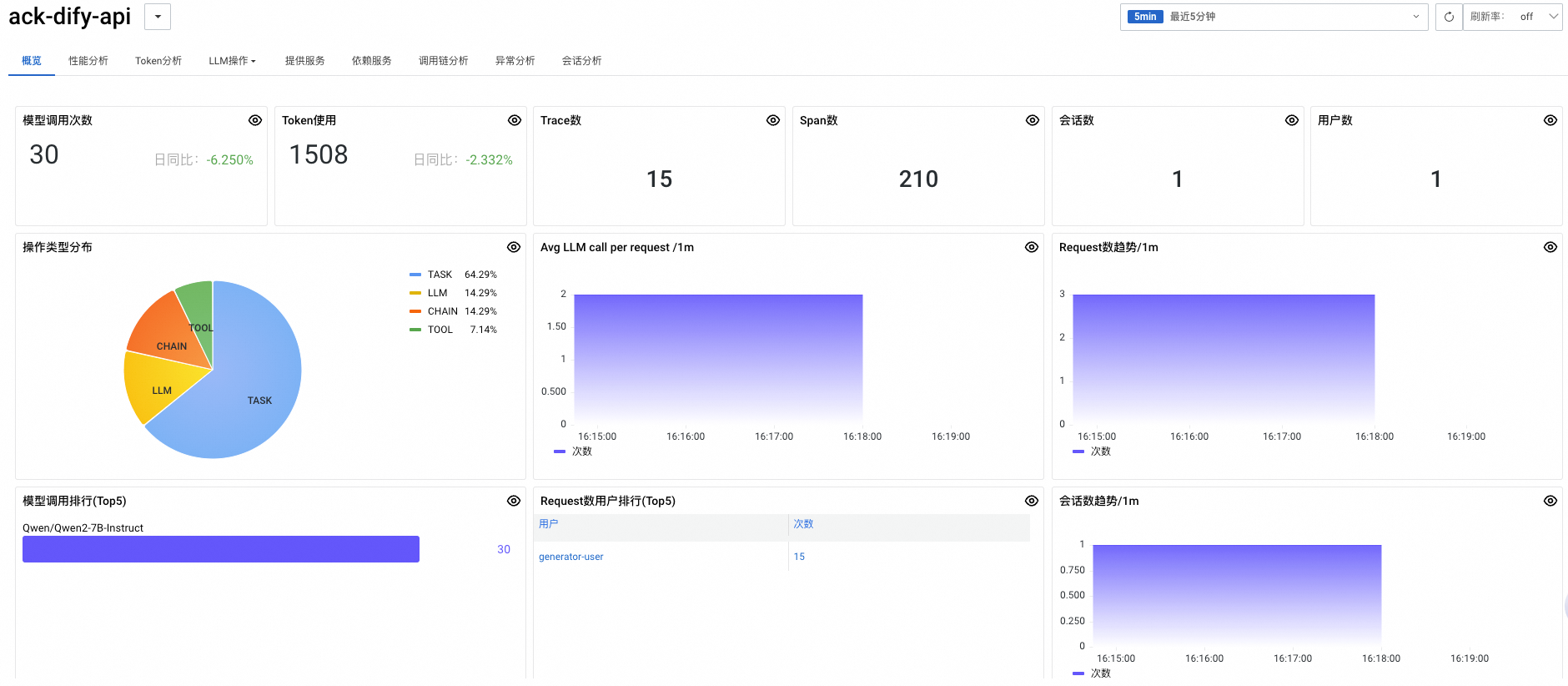
Task: Open the generator-user link
Action: pos(571,557)
